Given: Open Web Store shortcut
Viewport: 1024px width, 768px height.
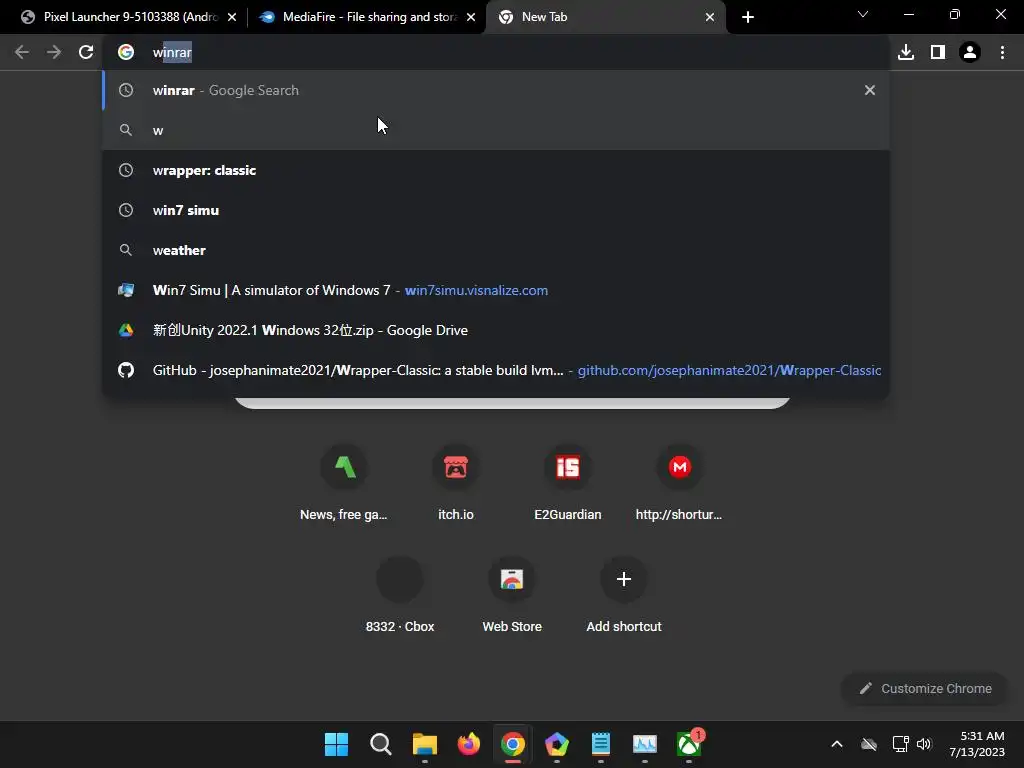Looking at the screenshot, I should tap(512, 595).
